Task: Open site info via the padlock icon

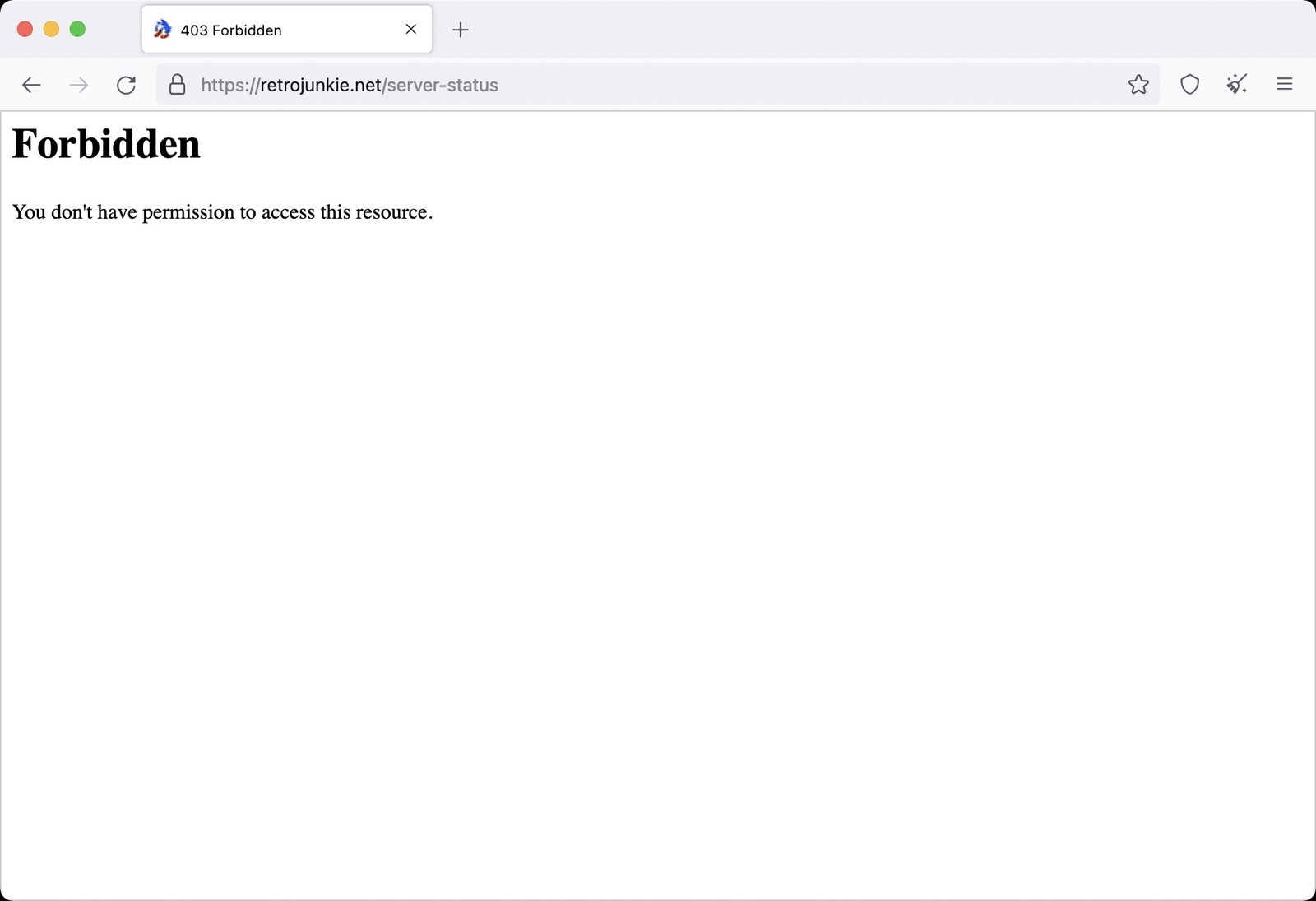Action: tap(177, 85)
